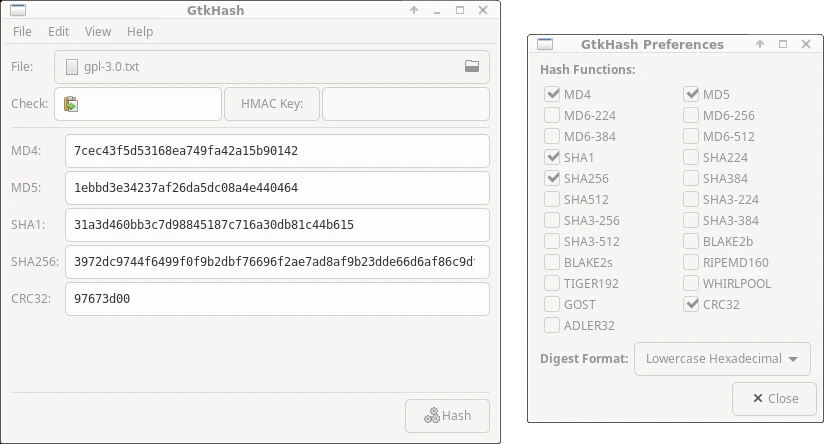Click the paste clipboard icon in Check field
Screen dimensions: 824x444
click(x=71, y=104)
